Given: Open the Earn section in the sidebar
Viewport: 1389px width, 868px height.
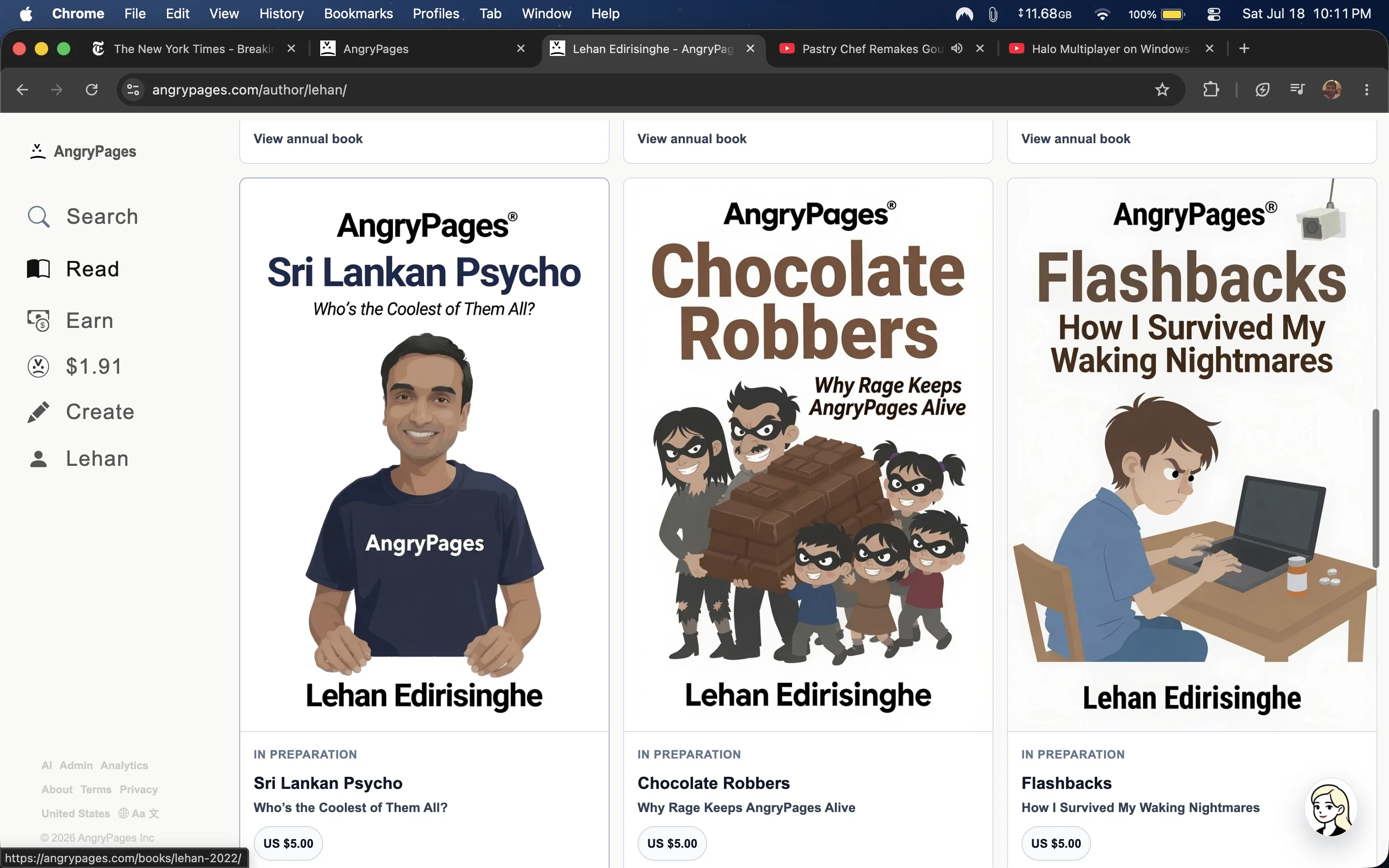Looking at the screenshot, I should click(70, 320).
